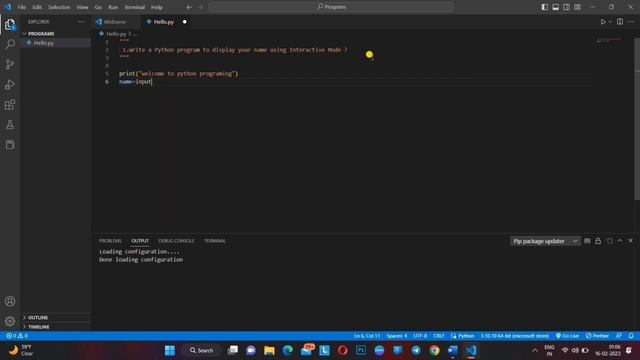Click the editor vertical scrollbar
Viewport: 640px width, 360px height.
(637, 118)
